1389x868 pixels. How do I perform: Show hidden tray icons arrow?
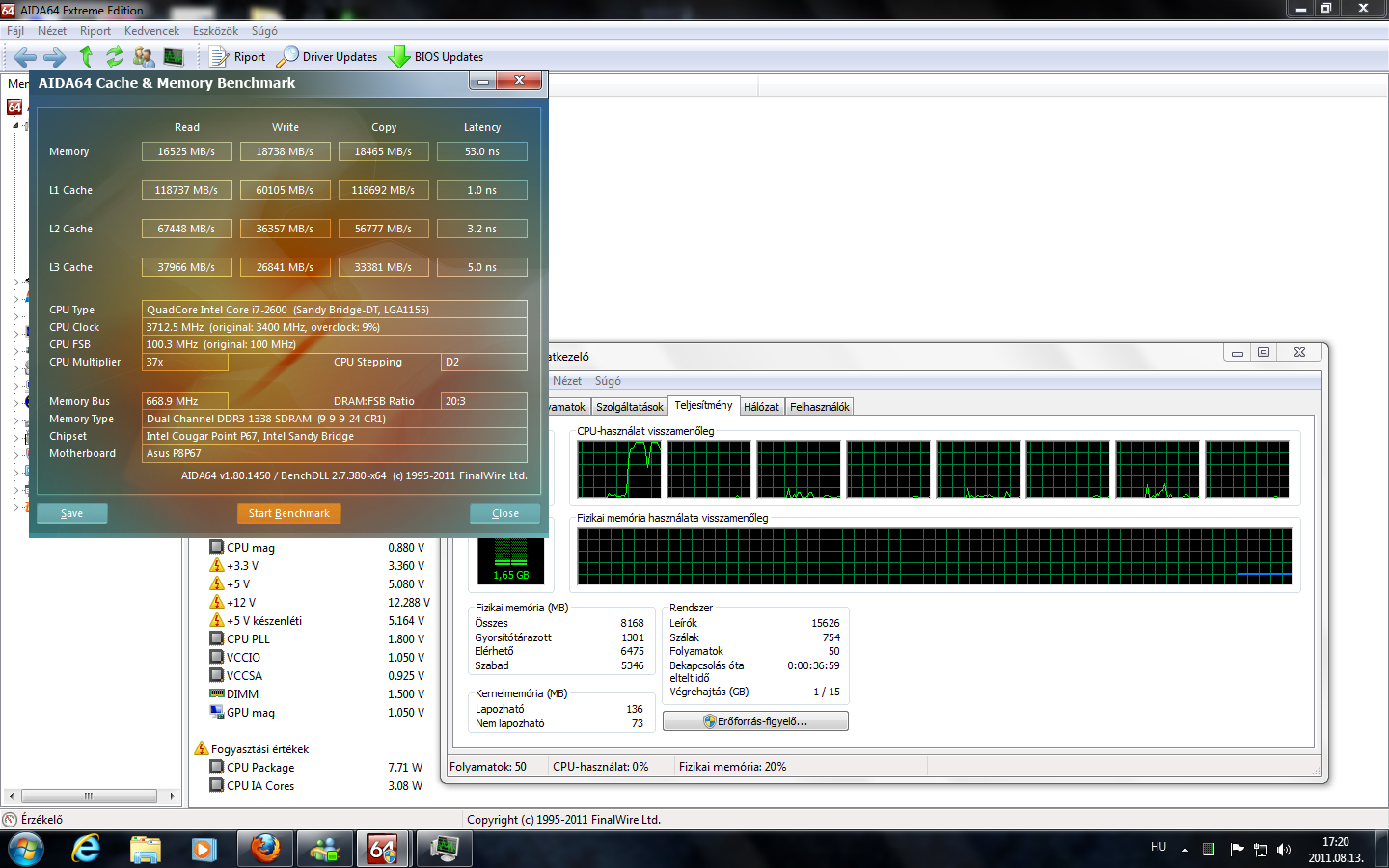click(x=1185, y=850)
